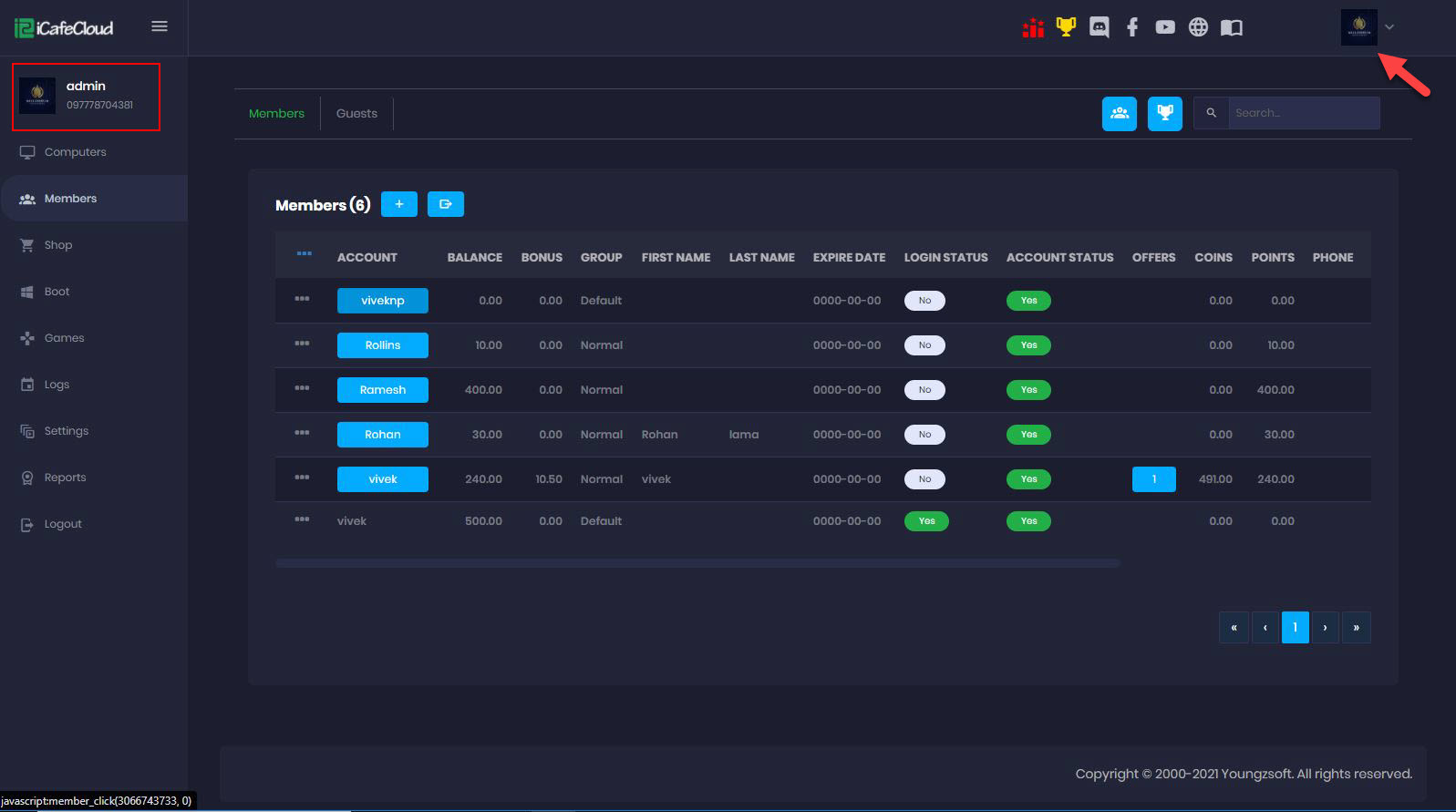Image resolution: width=1456 pixels, height=812 pixels.
Task: Click the add member plus button
Action: (398, 204)
